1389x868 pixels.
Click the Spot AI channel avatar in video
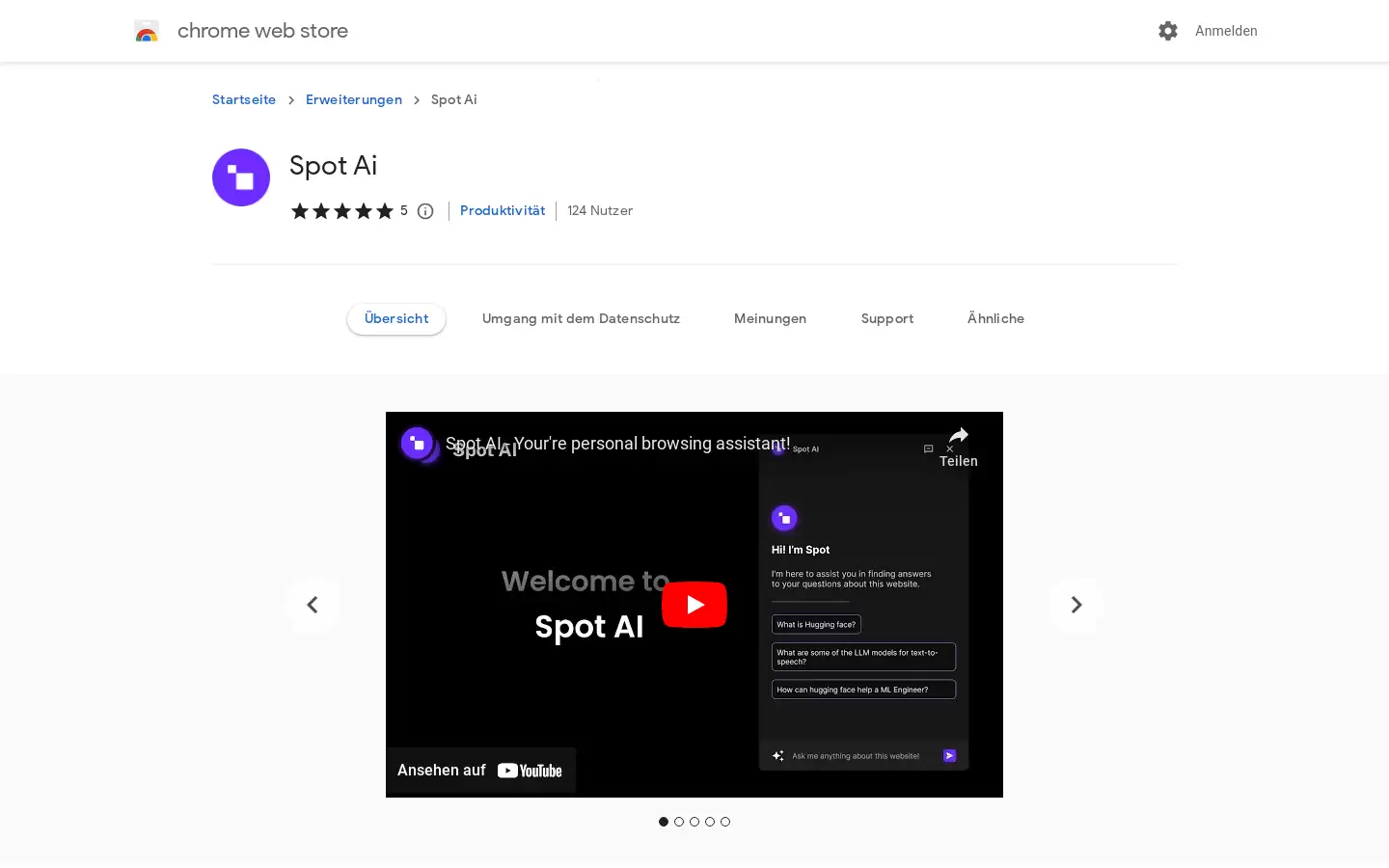coord(417,444)
